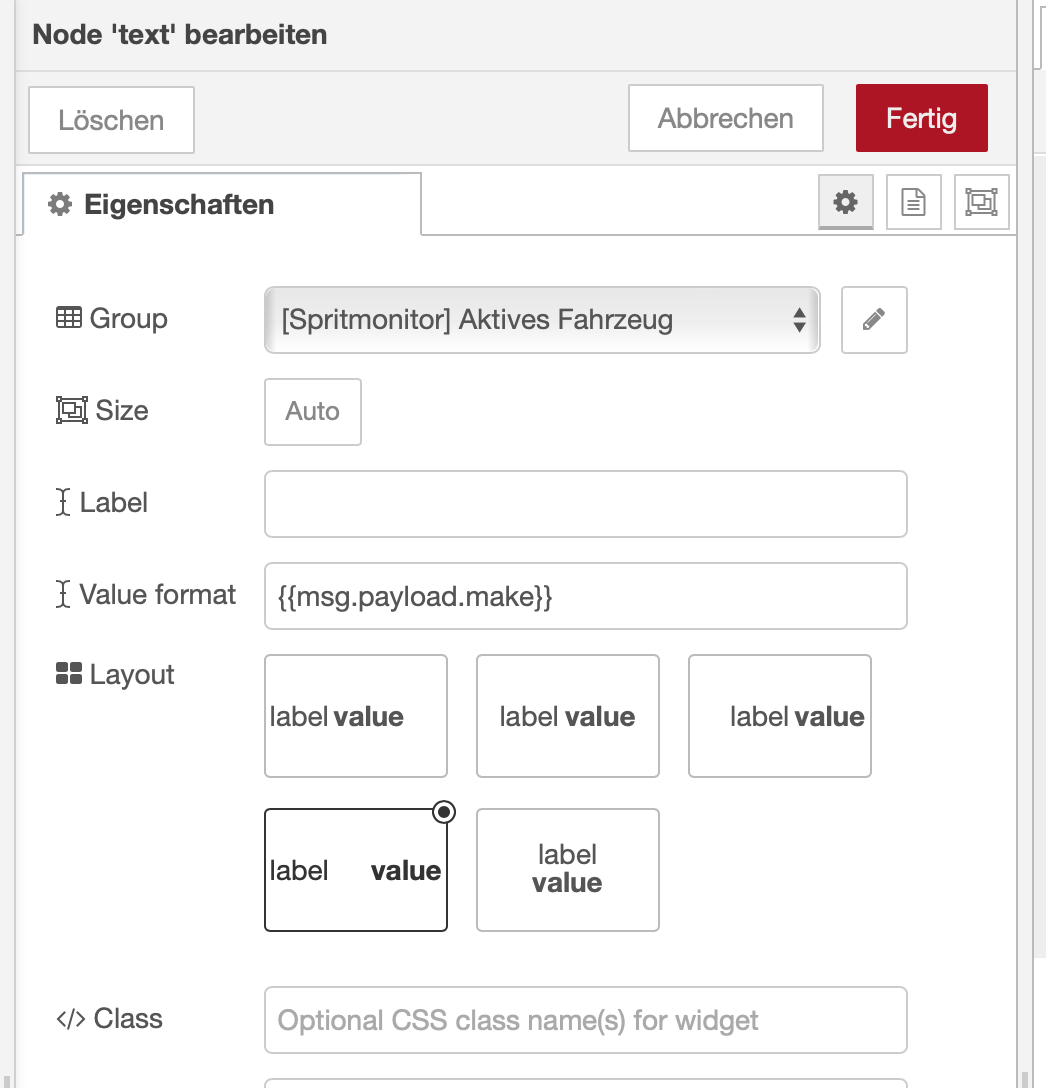Edit the selected group with pencil icon
Image resolution: width=1046 pixels, height=1088 pixels.
coord(874,320)
